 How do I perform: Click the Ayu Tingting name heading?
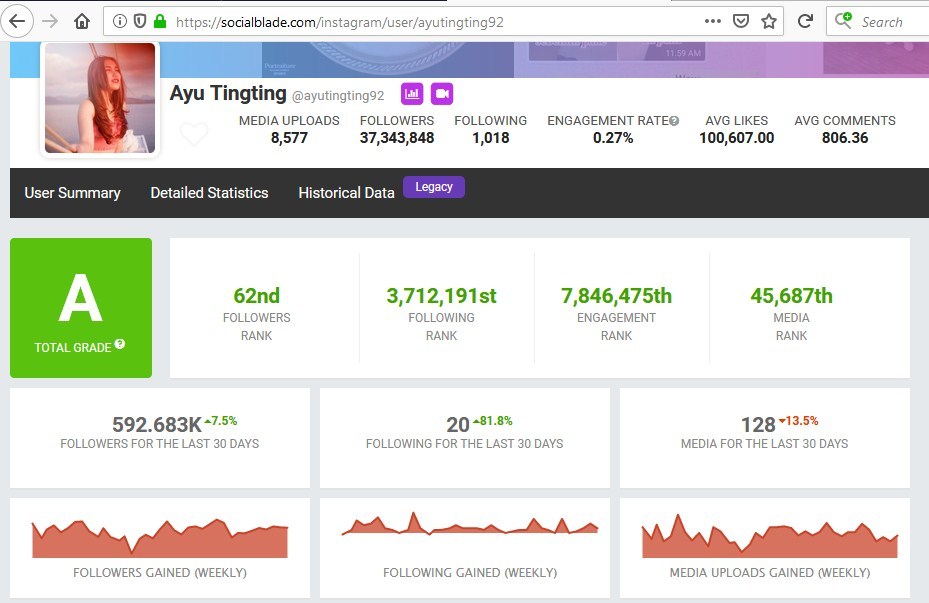pyautogui.click(x=228, y=93)
